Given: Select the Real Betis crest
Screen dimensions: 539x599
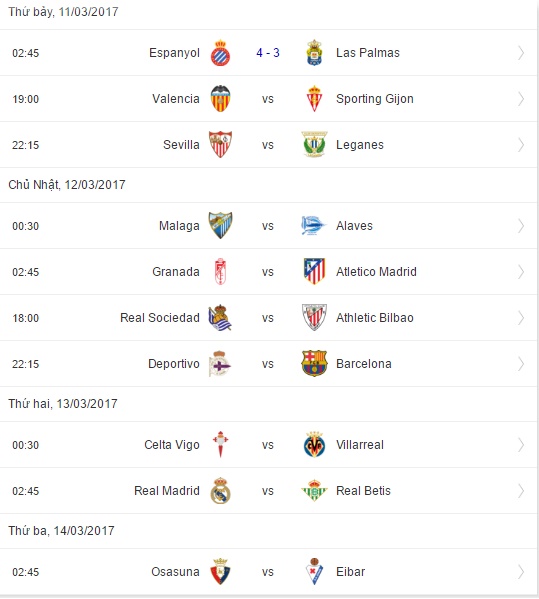Looking at the screenshot, I should (314, 491).
